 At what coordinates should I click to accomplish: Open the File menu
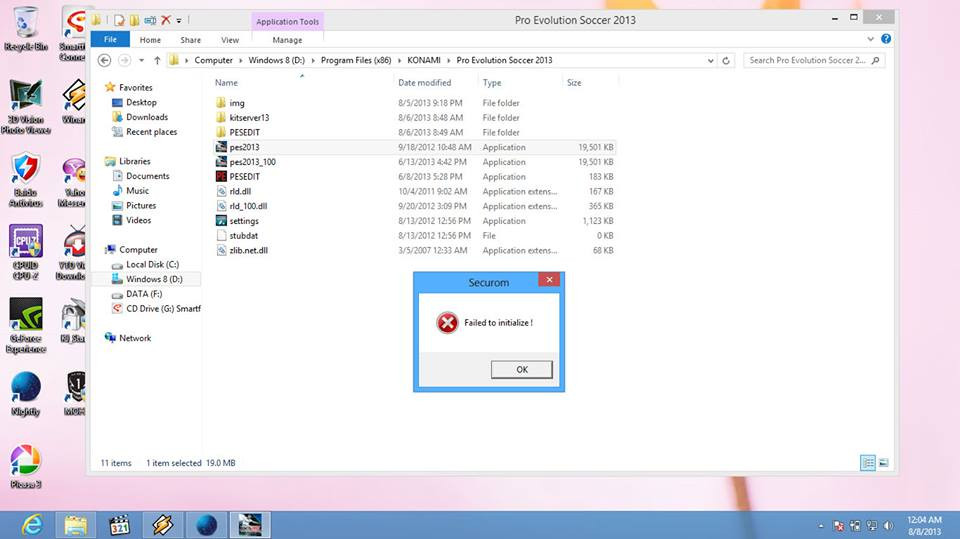pos(110,39)
